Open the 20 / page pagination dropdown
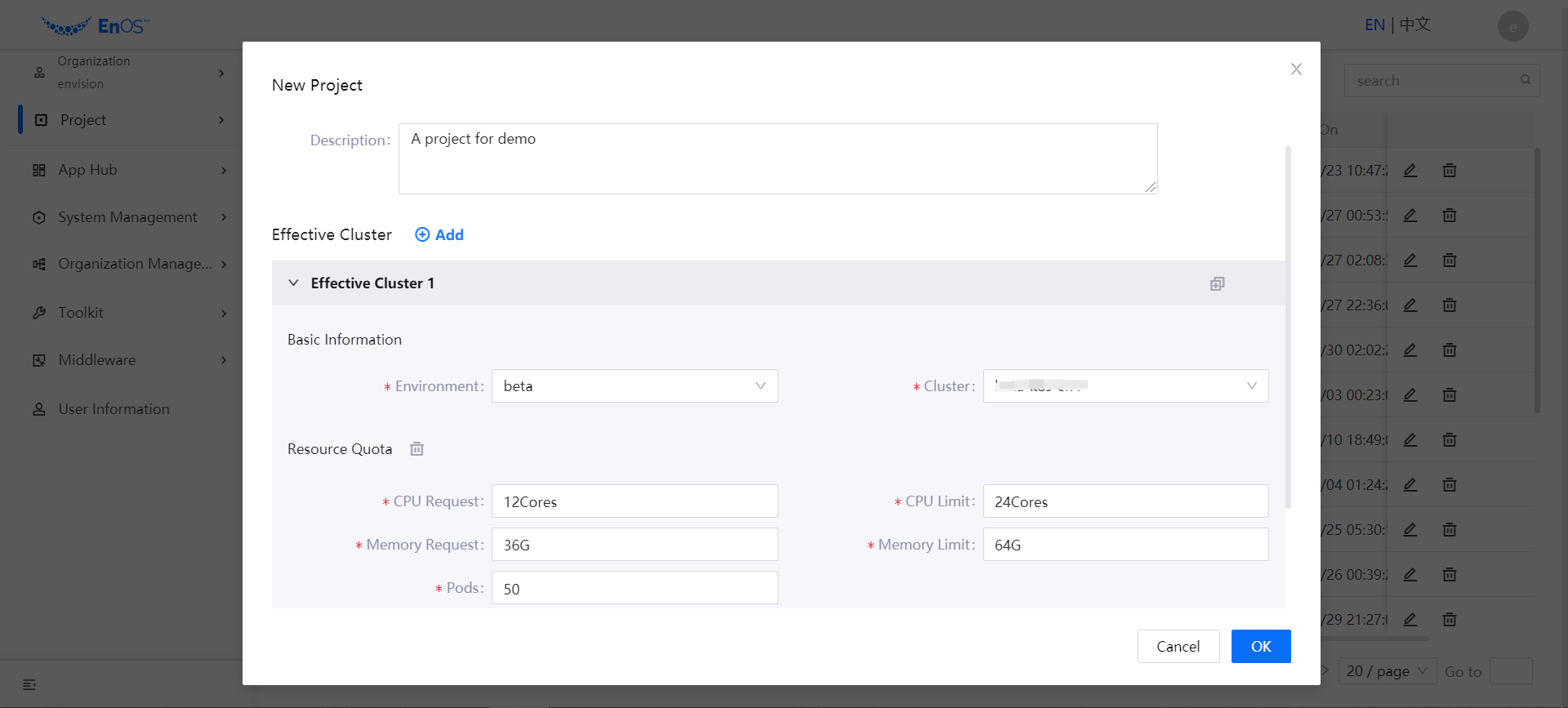 pos(1387,671)
